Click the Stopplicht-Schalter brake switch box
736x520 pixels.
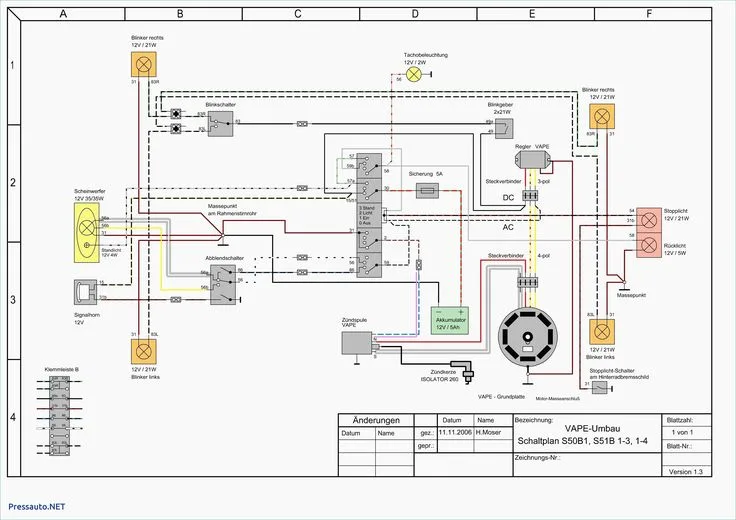(x=599, y=388)
